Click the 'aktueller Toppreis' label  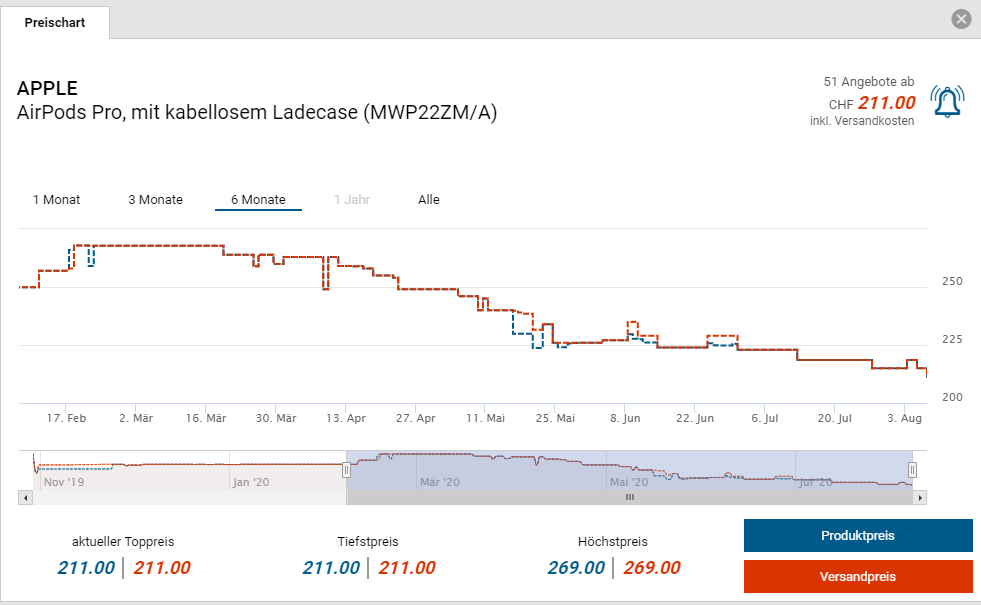pos(123,542)
